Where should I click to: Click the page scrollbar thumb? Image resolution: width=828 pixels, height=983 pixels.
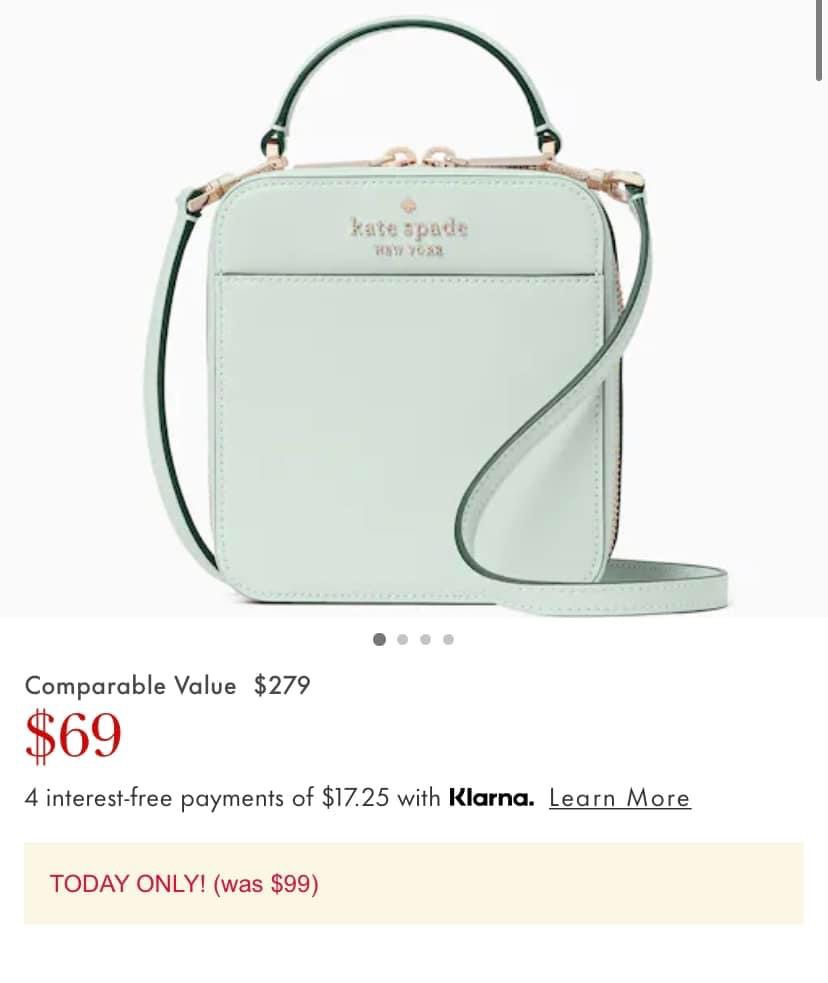click(x=819, y=40)
